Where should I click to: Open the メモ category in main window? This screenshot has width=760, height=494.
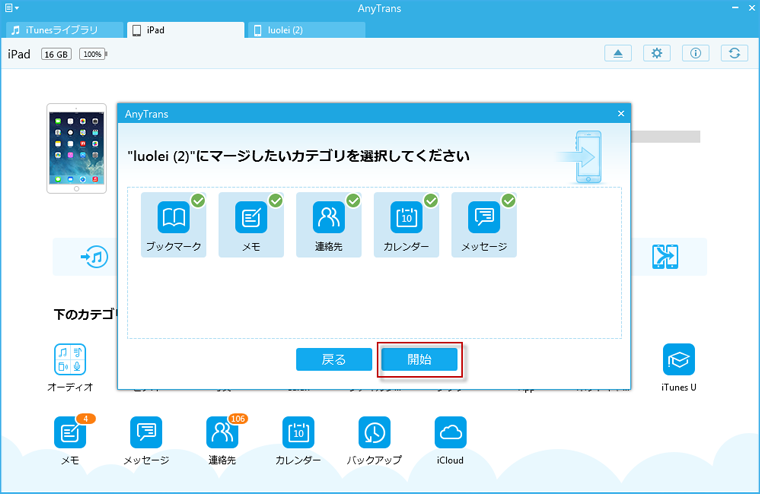click(70, 440)
